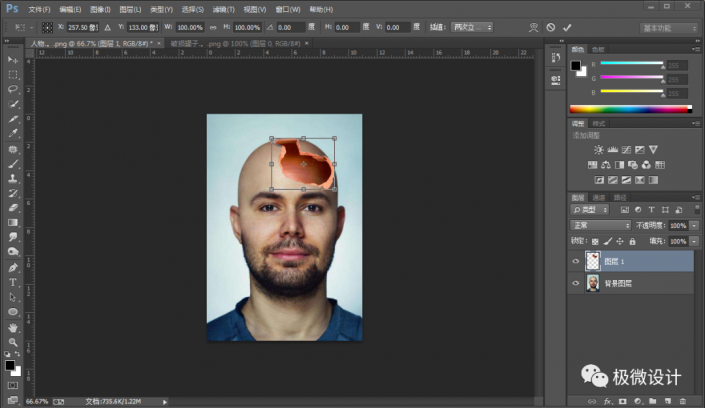The image size is (705, 408).
Task: Toggle the warp mode icon in the options bar
Action: 533,27
